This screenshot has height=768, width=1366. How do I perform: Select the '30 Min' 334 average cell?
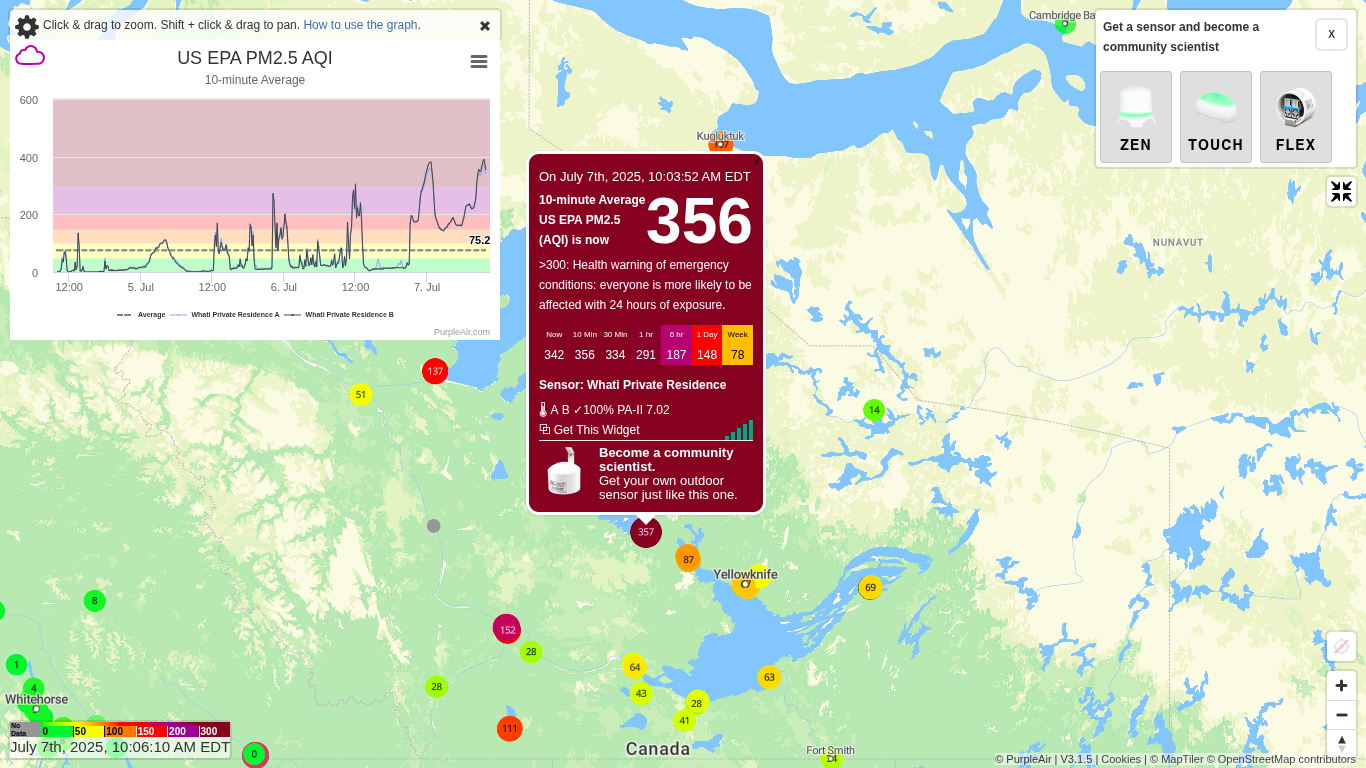point(615,345)
